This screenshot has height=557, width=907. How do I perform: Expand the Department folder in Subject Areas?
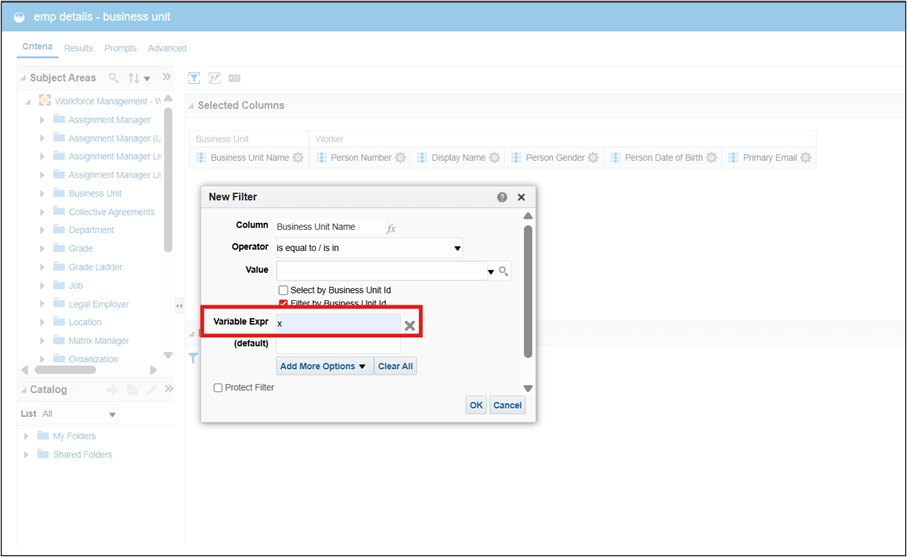click(42, 230)
